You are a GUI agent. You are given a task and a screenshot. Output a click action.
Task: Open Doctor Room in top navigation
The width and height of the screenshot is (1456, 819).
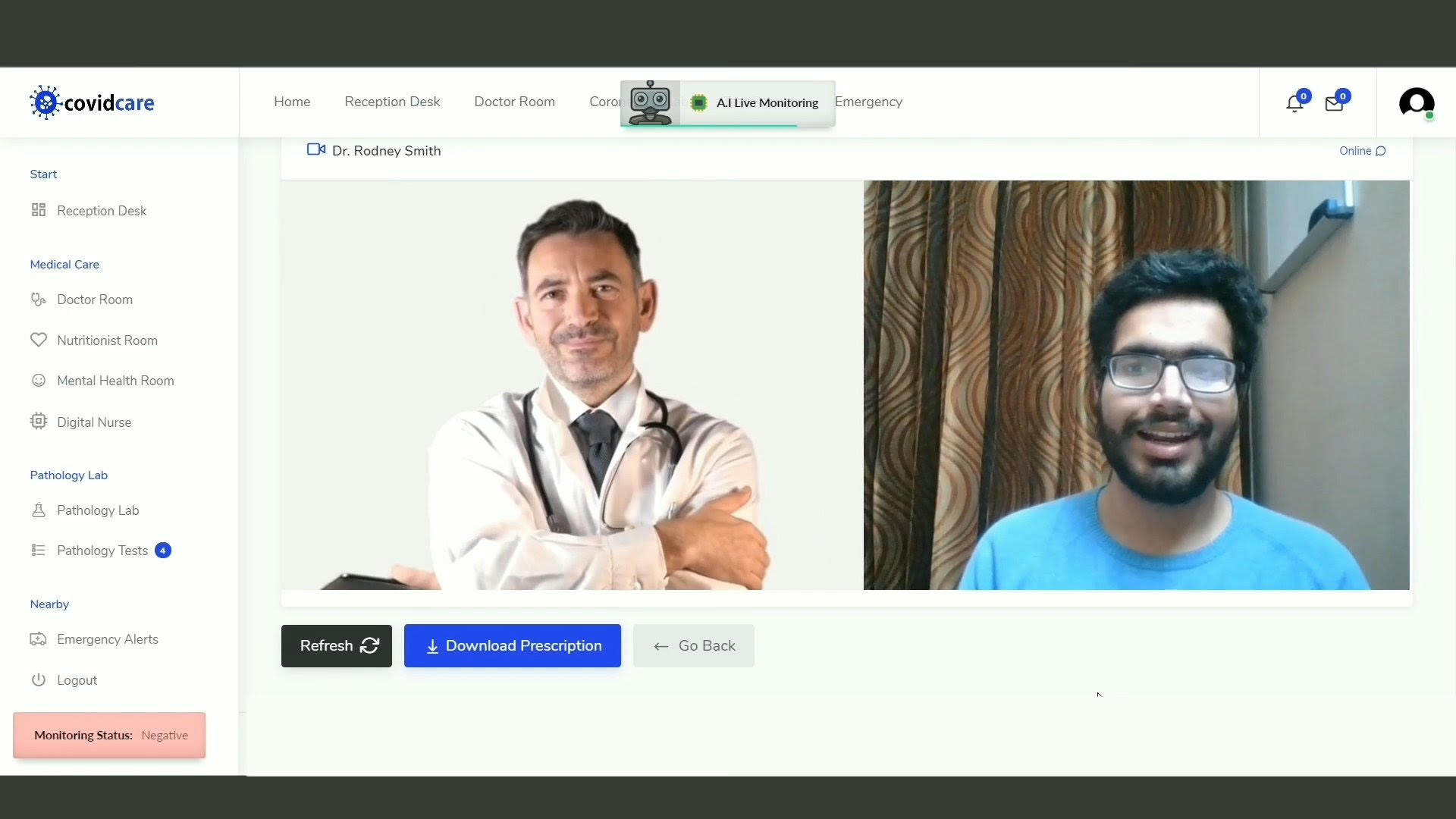pyautogui.click(x=514, y=102)
